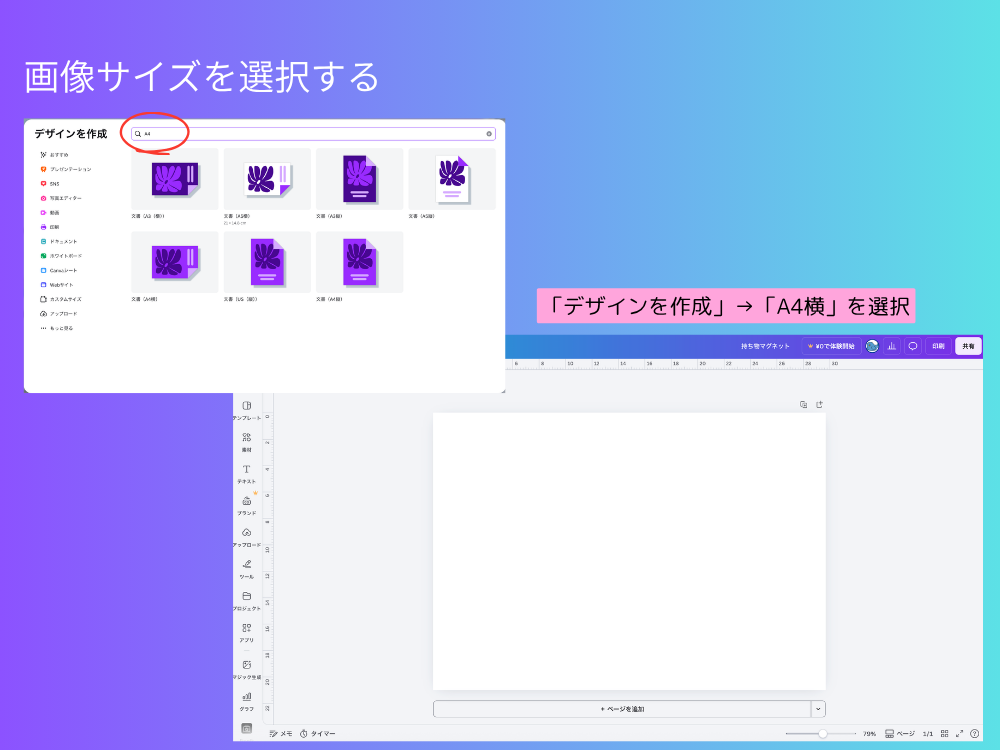Image resolution: width=1000 pixels, height=750 pixels.
Task: Open the ブランド panel
Action: coord(247,506)
